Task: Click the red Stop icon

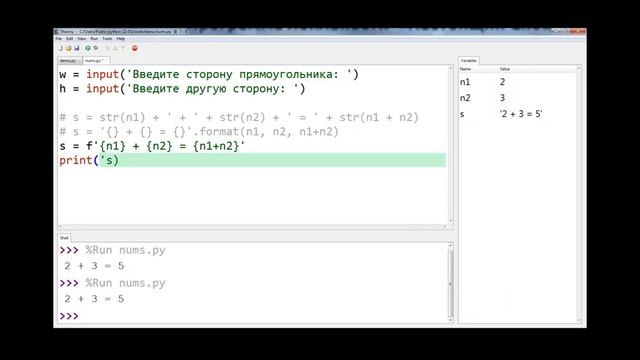Action: (x=135, y=48)
